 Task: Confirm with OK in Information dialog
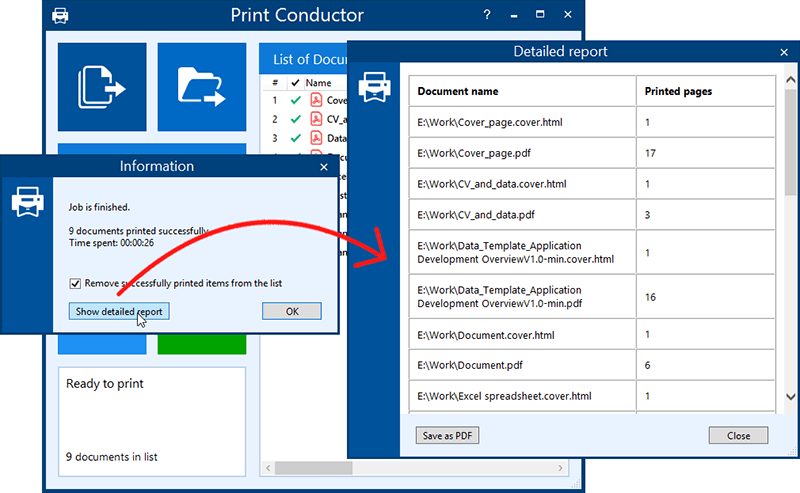pyautogui.click(x=292, y=311)
